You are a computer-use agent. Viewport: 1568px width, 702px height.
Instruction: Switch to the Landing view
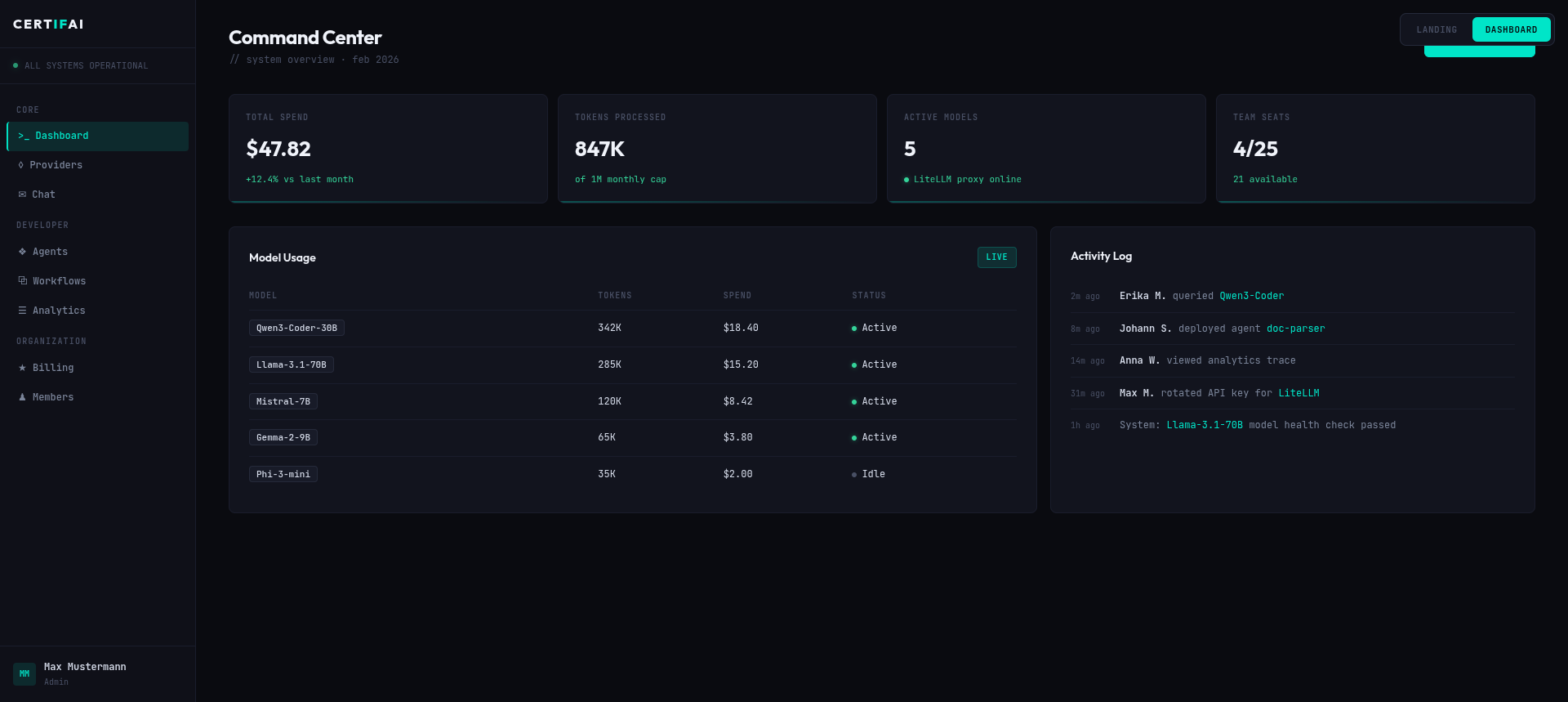1437,29
